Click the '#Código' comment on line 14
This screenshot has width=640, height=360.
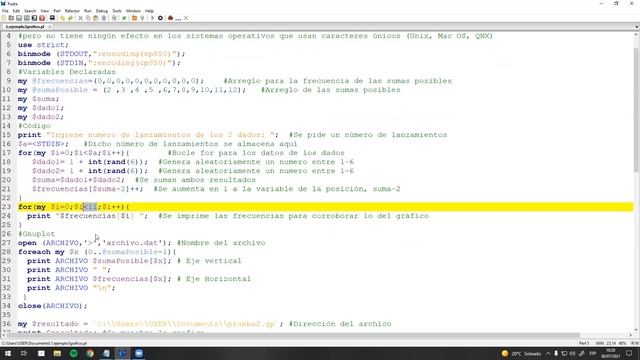[34, 126]
